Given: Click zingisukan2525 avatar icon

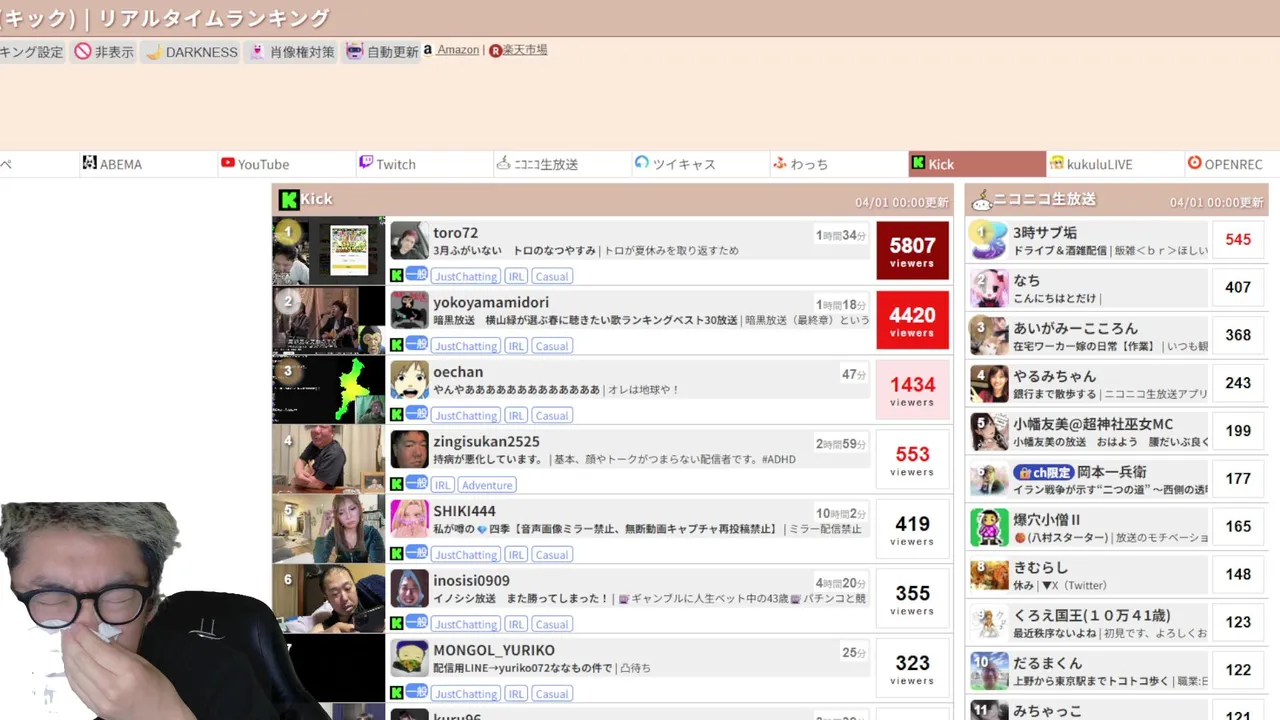Looking at the screenshot, I should [409, 449].
